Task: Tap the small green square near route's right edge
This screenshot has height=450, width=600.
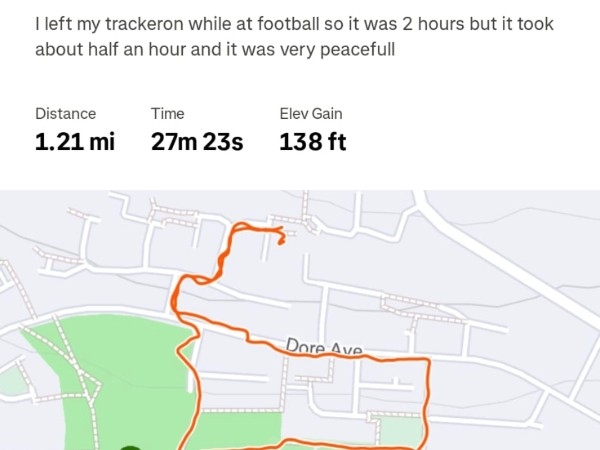Action: click(x=400, y=431)
